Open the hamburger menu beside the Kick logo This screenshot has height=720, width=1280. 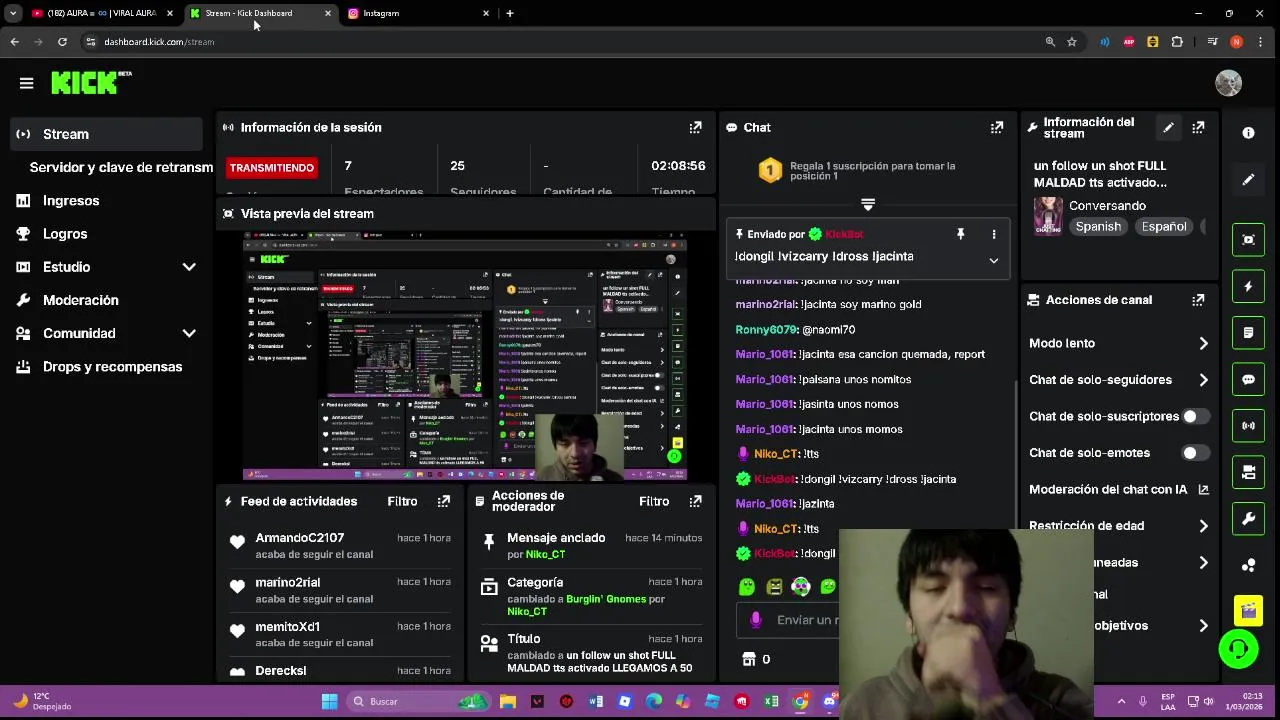[x=27, y=83]
